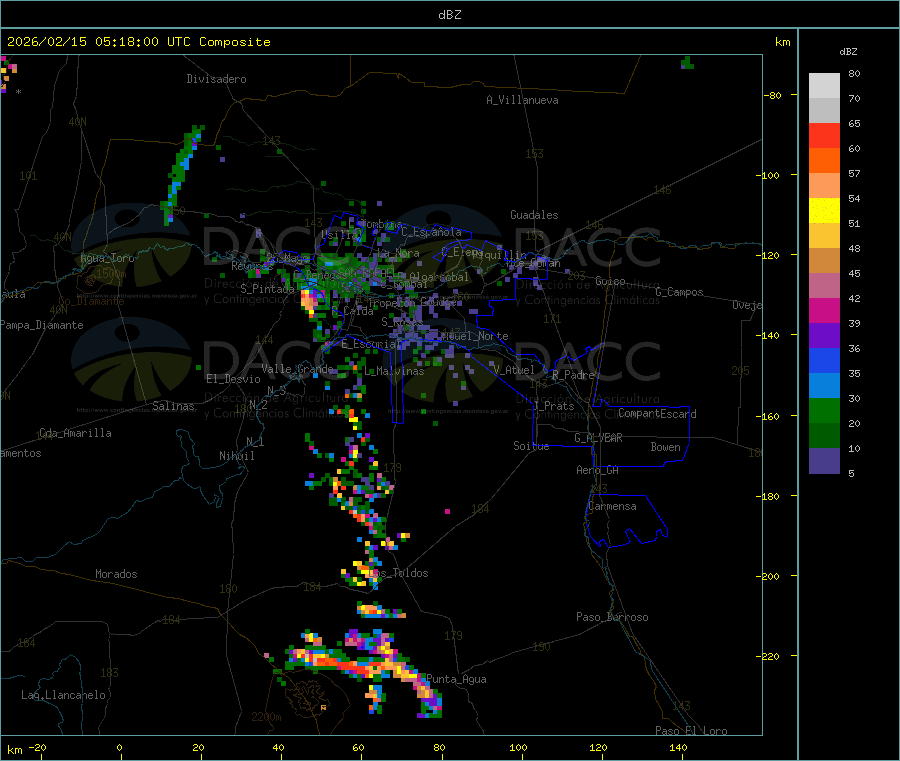
Task: Click the Lag.Llancanelo map label
Action: click(x=63, y=695)
